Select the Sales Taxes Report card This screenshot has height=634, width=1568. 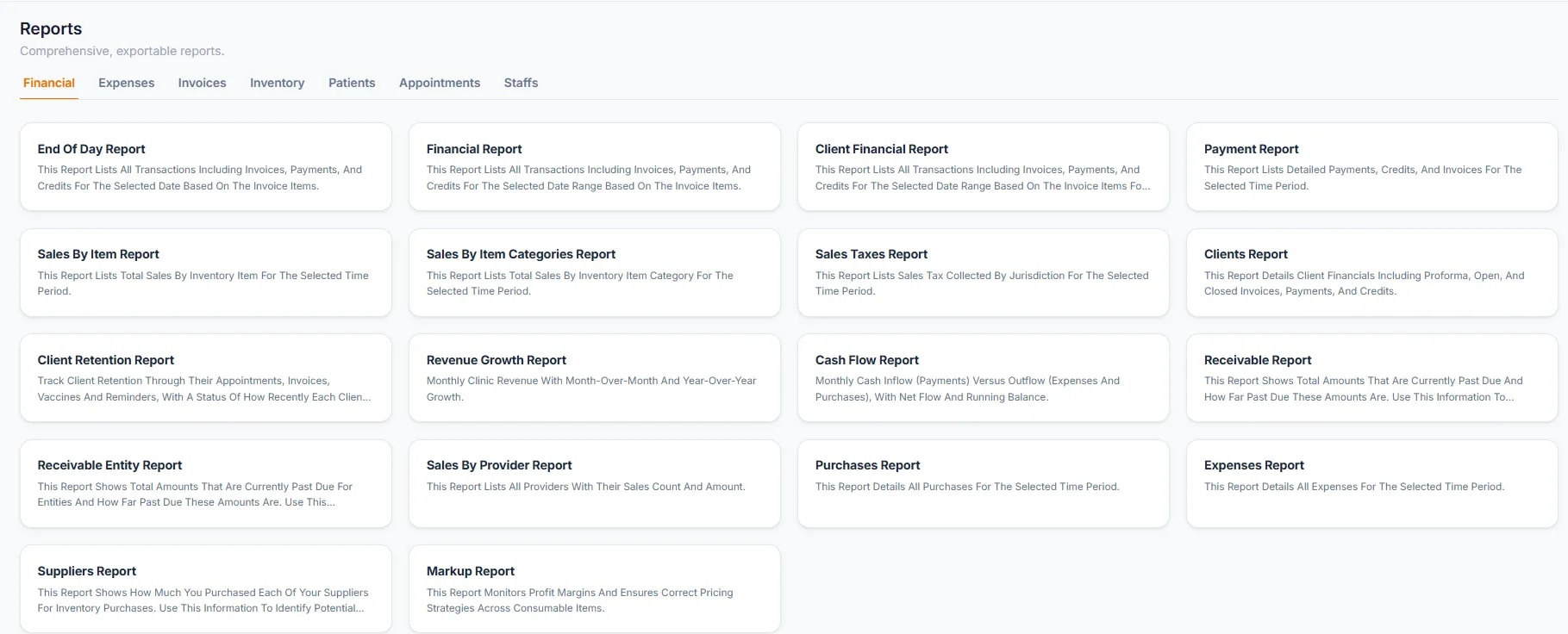pos(984,272)
